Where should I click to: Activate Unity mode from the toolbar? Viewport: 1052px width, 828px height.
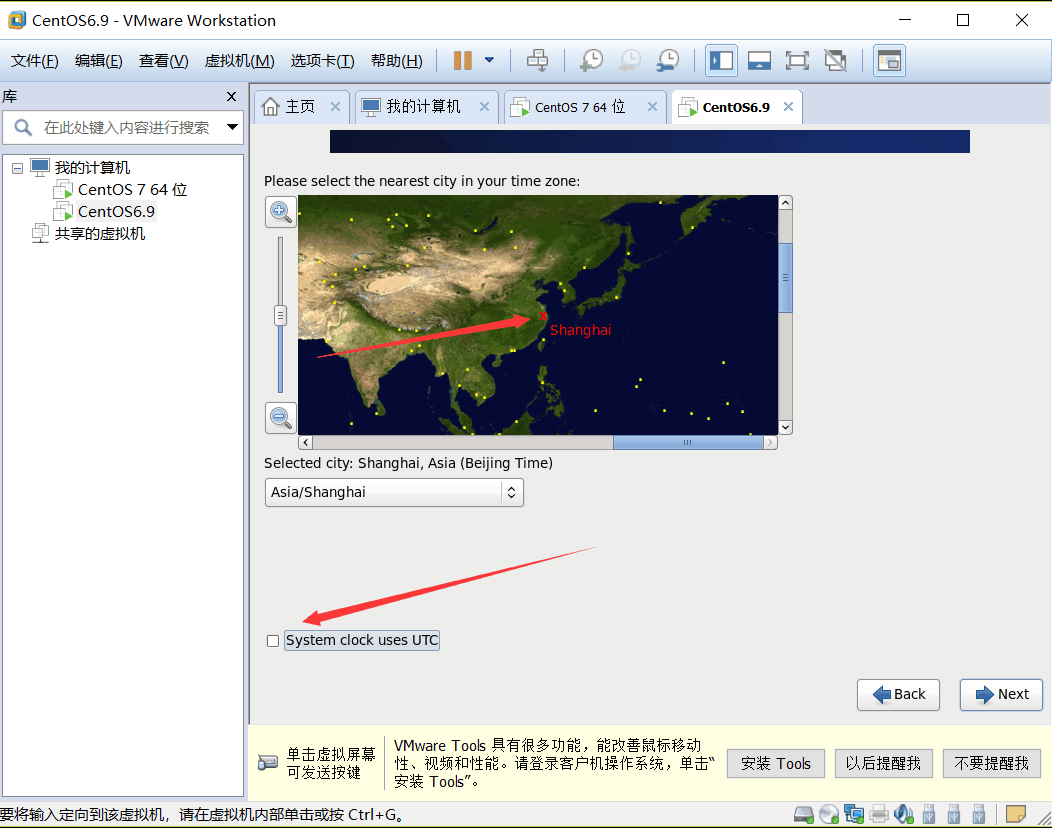click(835, 60)
